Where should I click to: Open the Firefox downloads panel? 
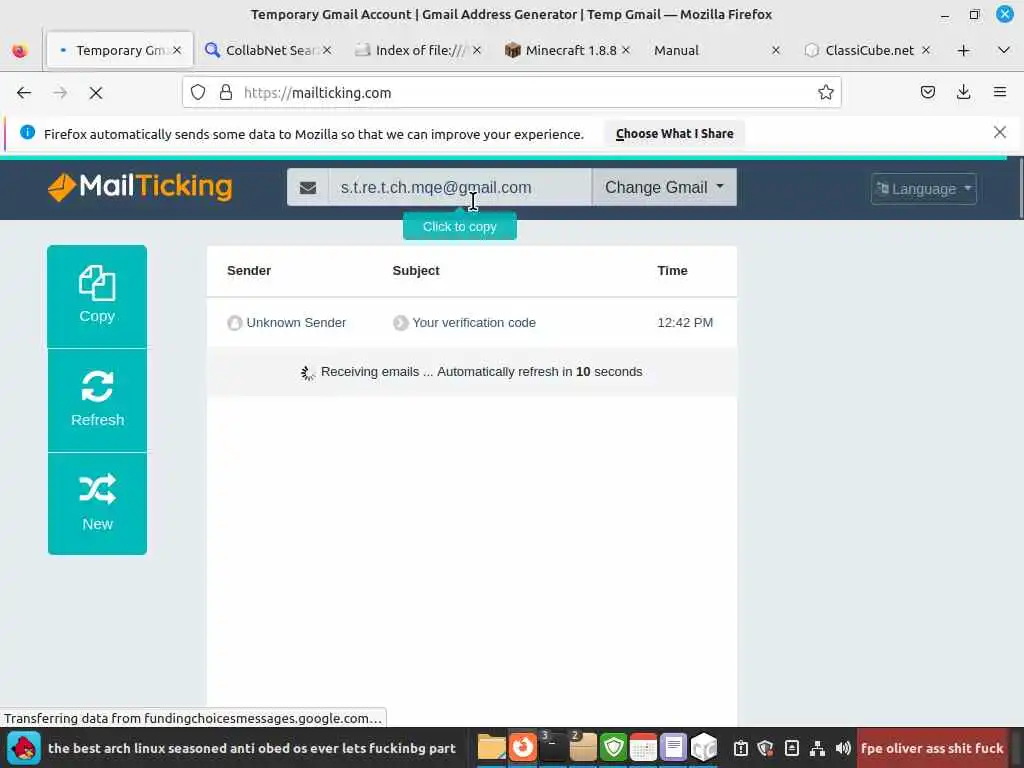pos(963,93)
